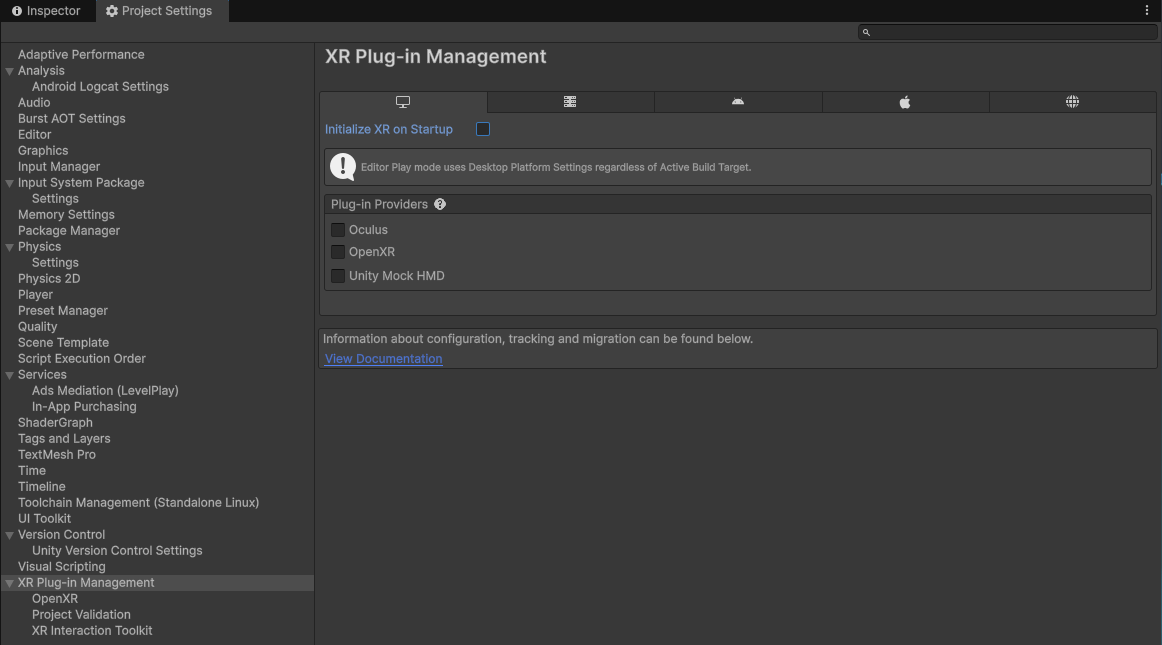The image size is (1162, 645).
Task: Click the Project Settings gear icon
Action: [x=112, y=11]
